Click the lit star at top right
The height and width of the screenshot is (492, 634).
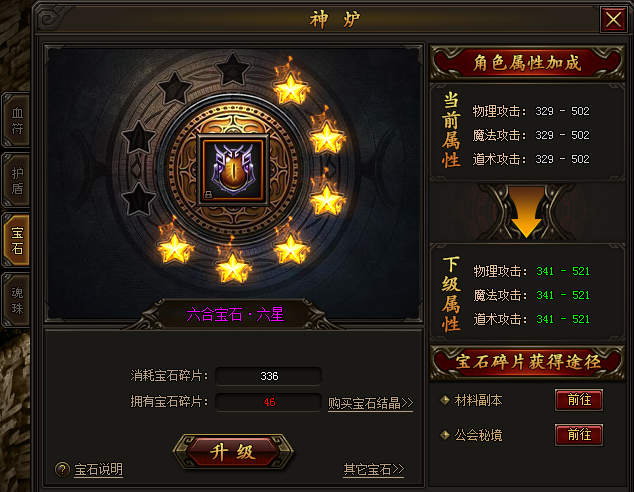pyautogui.click(x=291, y=87)
